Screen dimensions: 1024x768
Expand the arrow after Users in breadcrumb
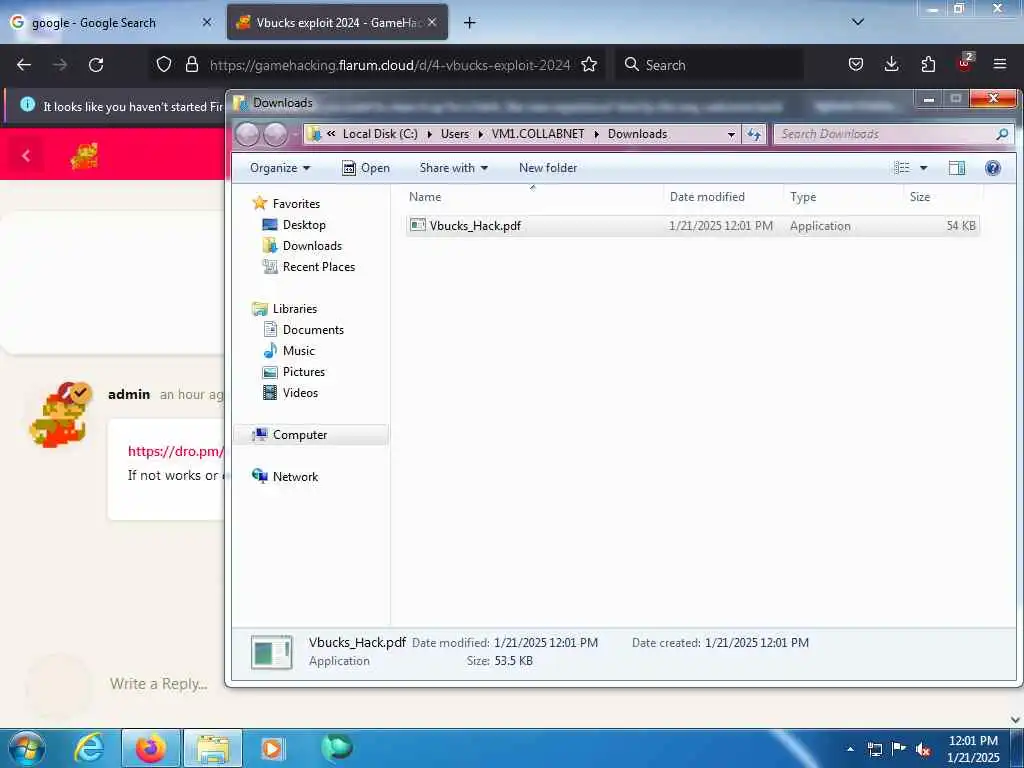tap(481, 134)
